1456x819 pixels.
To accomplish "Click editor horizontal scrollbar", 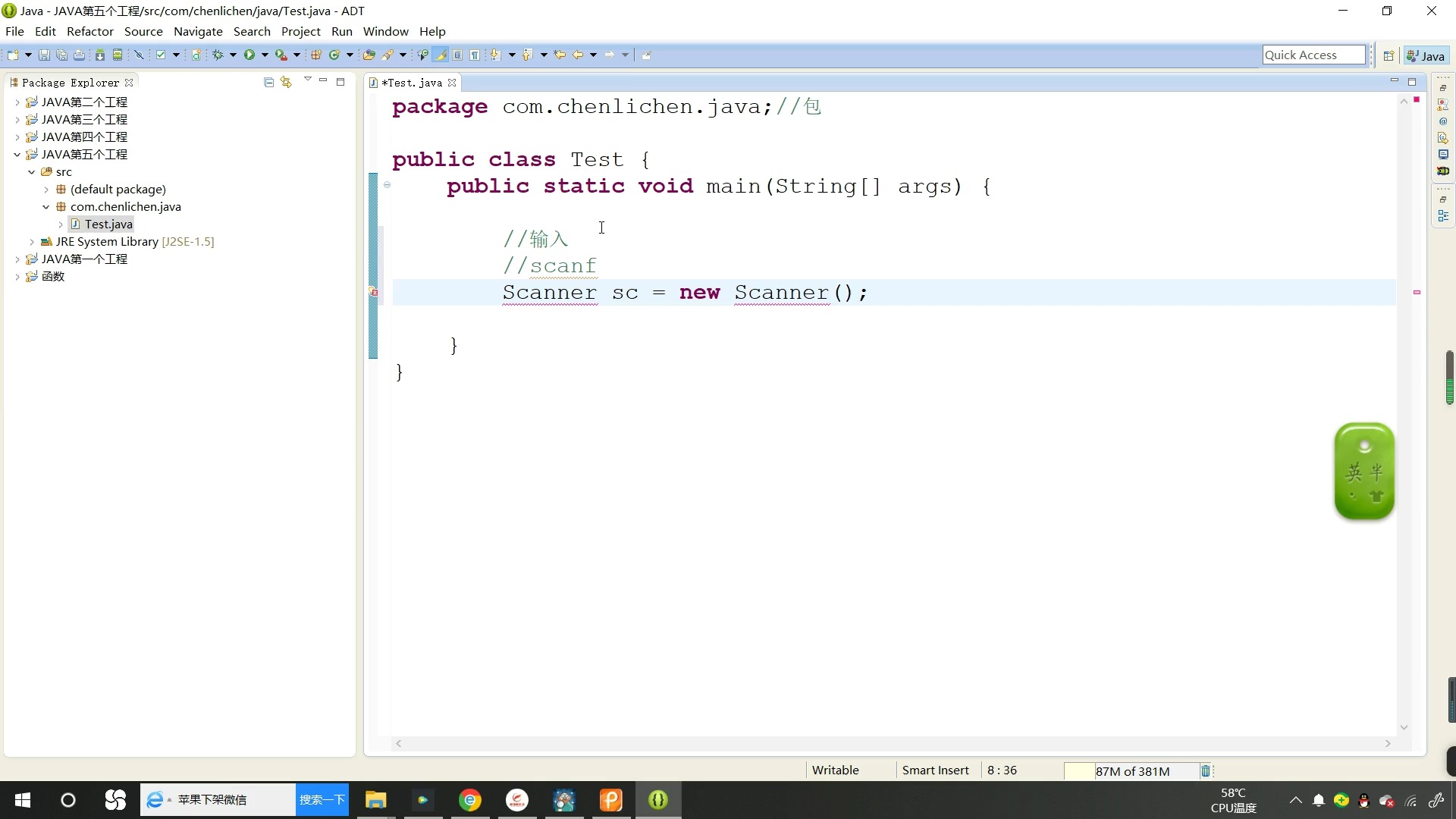I will 893,744.
